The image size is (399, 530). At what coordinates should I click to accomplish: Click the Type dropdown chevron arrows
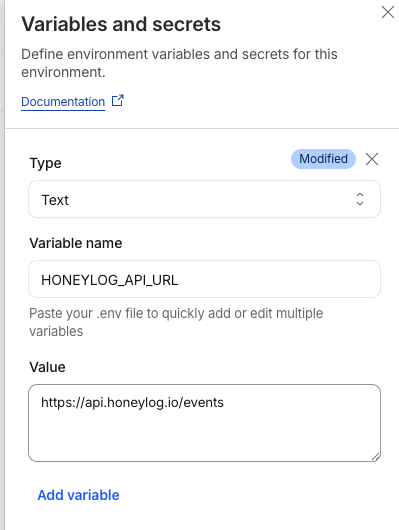360,199
